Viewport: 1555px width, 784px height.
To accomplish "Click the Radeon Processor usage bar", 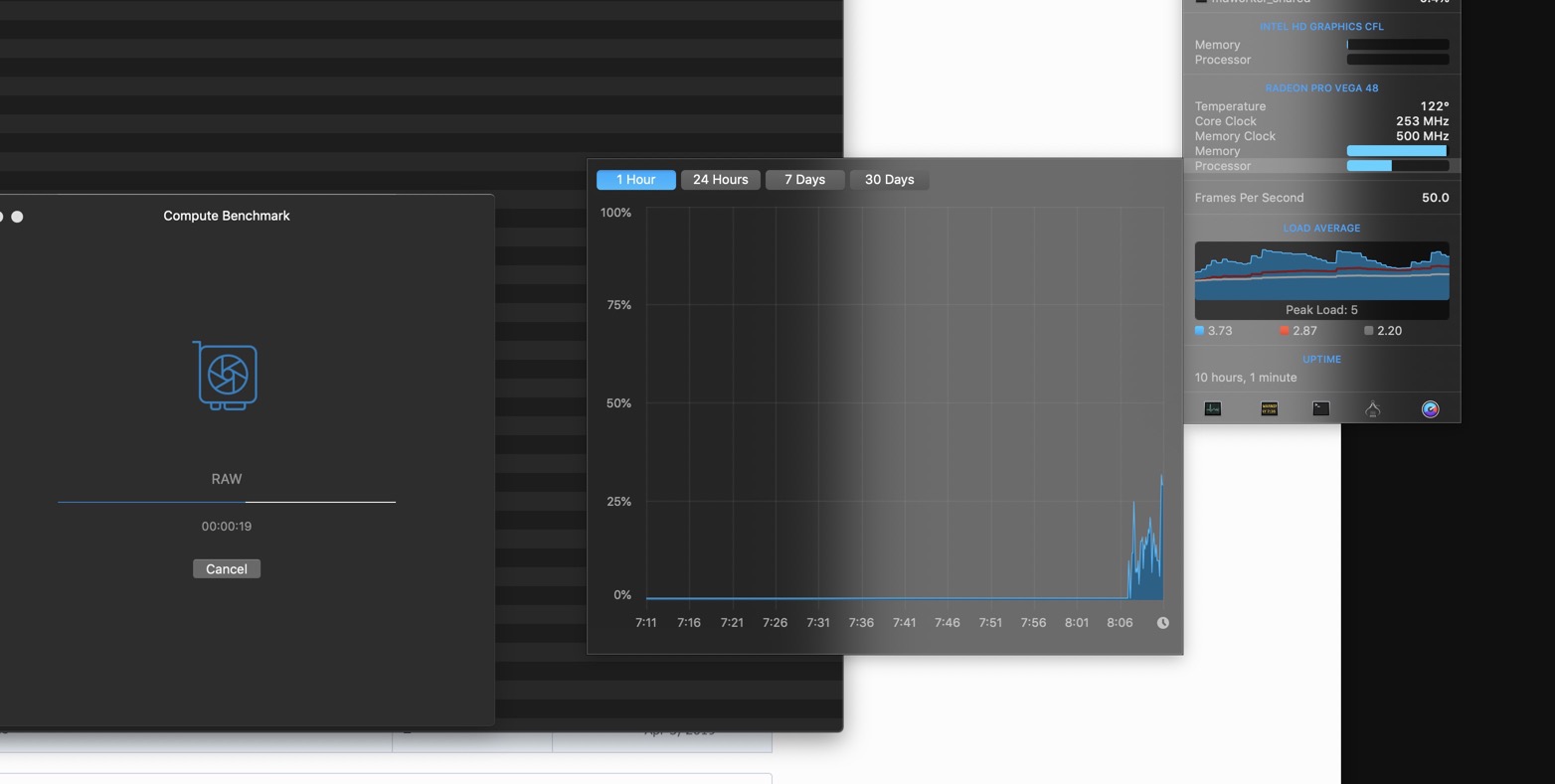I will pos(1397,166).
